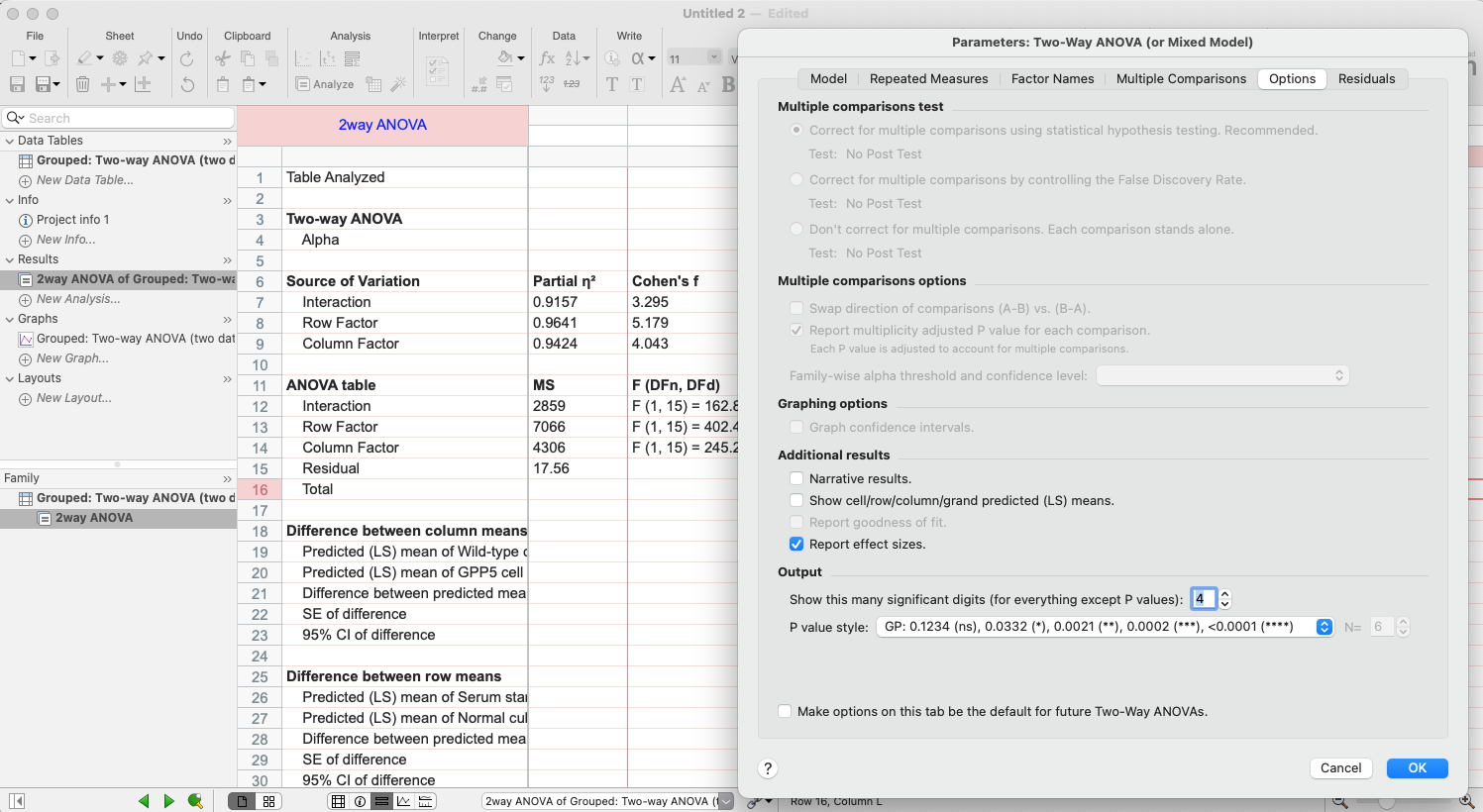Uncheck Report effect sizes
This screenshot has width=1483, height=812.
coord(796,545)
